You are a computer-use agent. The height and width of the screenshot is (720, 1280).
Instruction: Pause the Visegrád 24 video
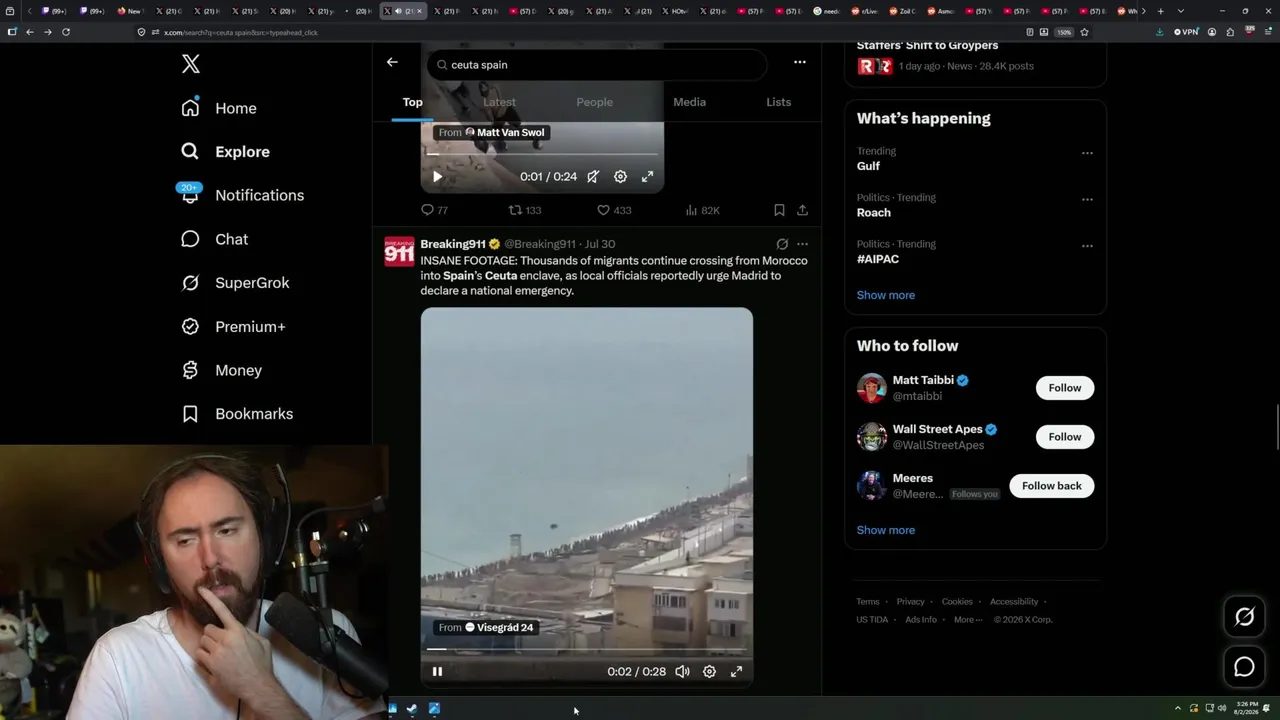437,672
